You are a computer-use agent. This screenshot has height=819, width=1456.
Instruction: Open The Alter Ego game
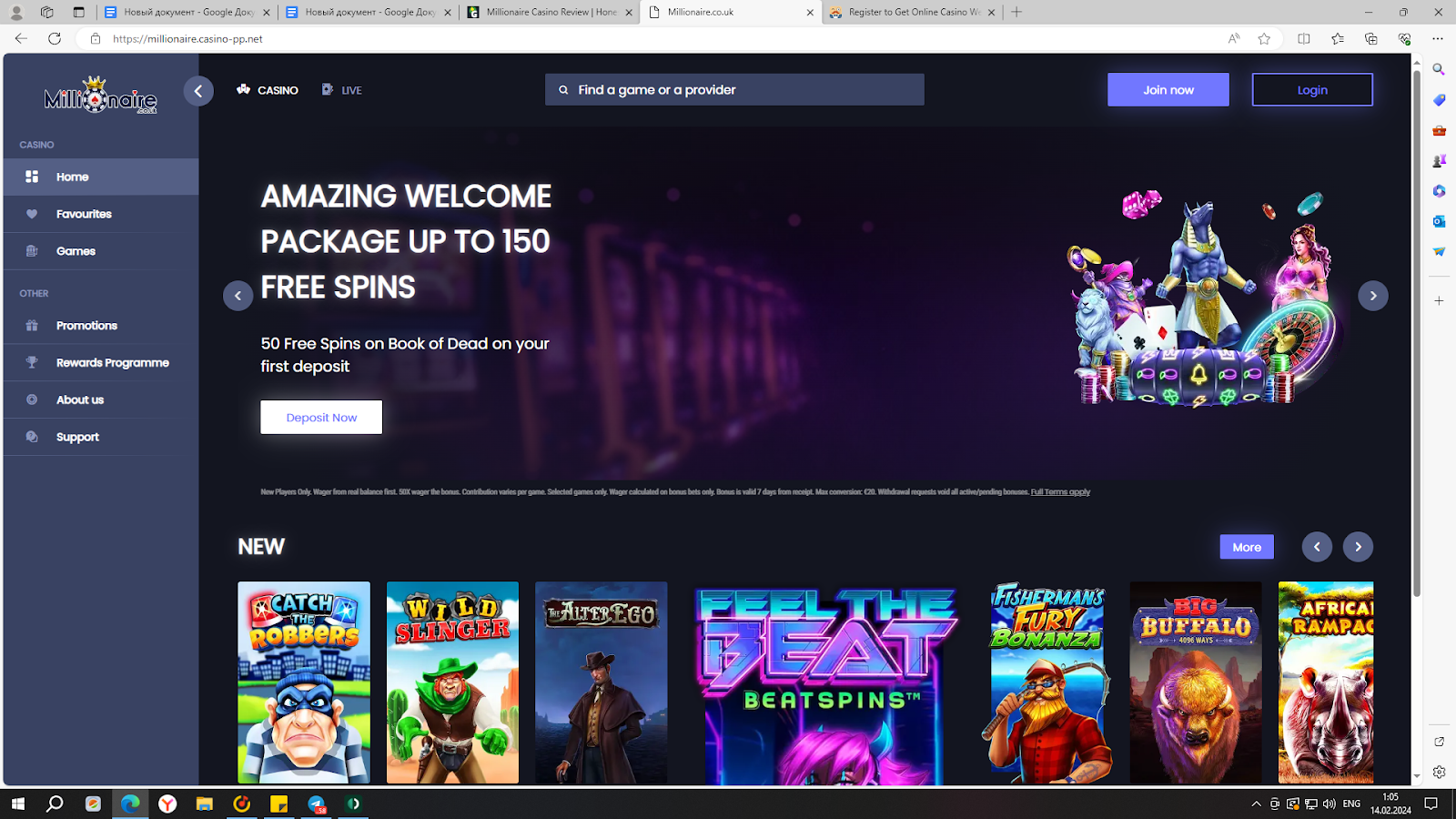602,682
